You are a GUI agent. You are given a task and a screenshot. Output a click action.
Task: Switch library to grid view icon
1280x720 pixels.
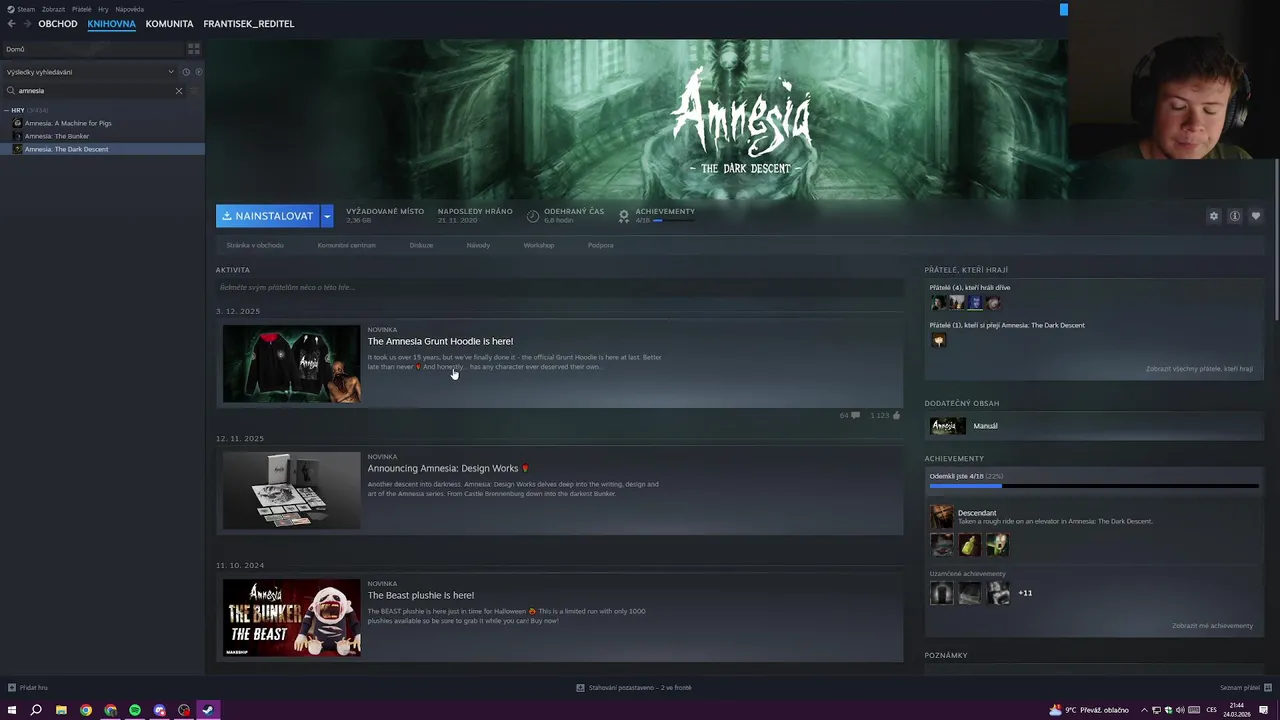[194, 48]
